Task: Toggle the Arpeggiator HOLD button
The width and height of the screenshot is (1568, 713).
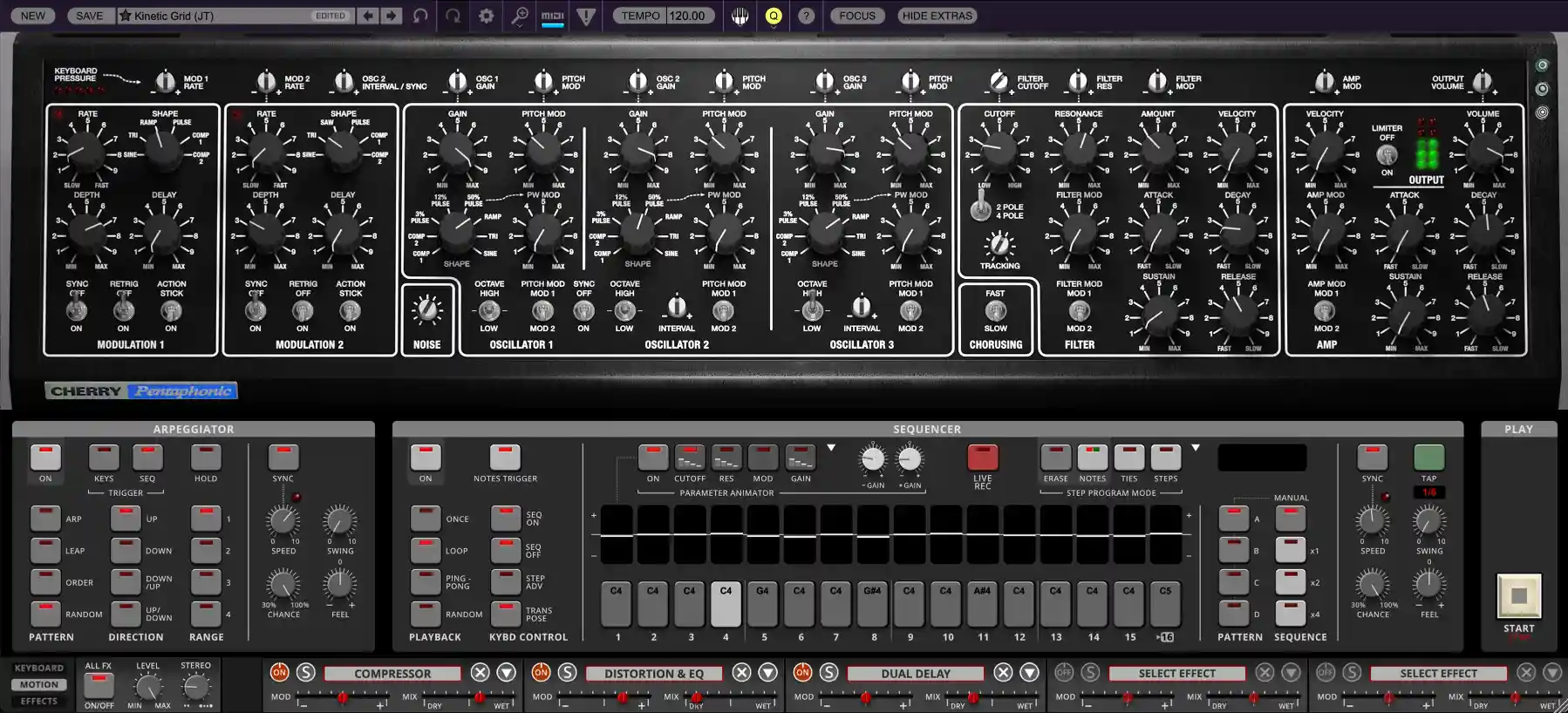Action: point(206,458)
